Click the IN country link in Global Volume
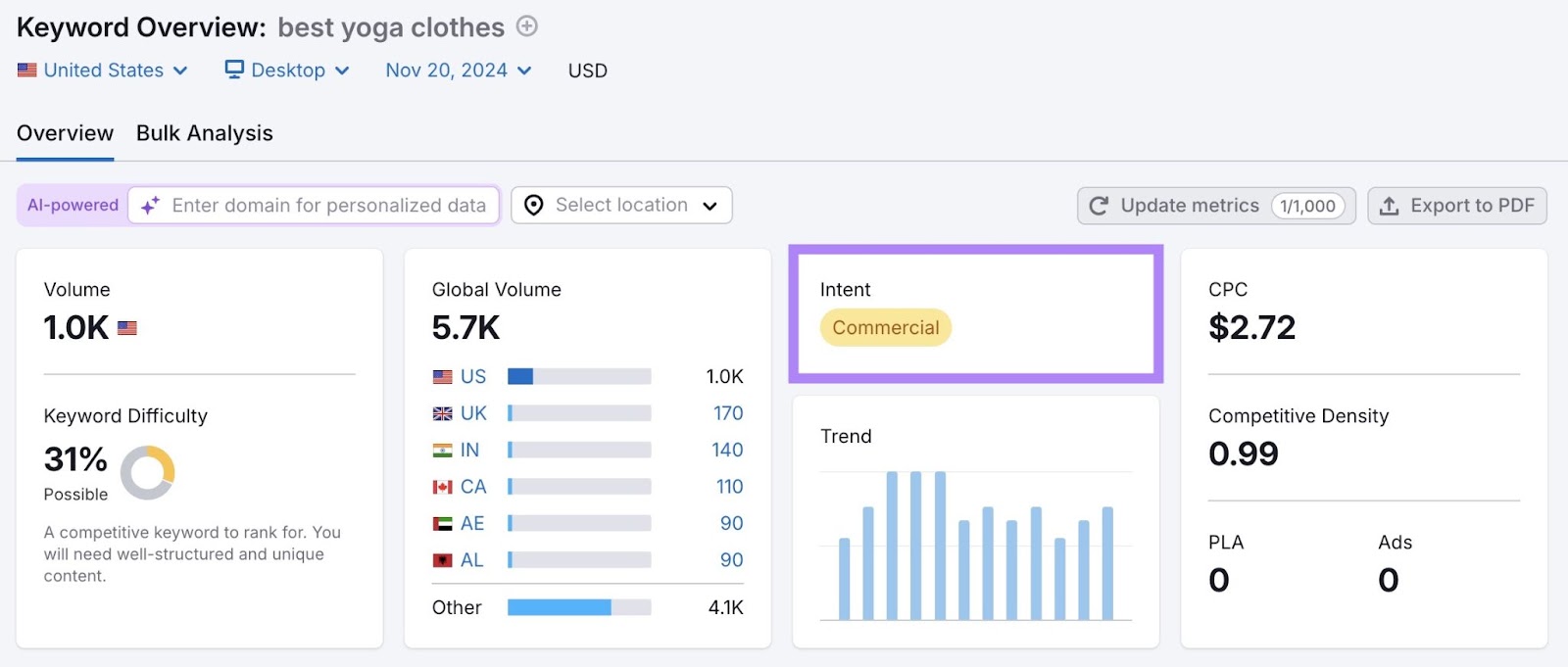 (470, 451)
